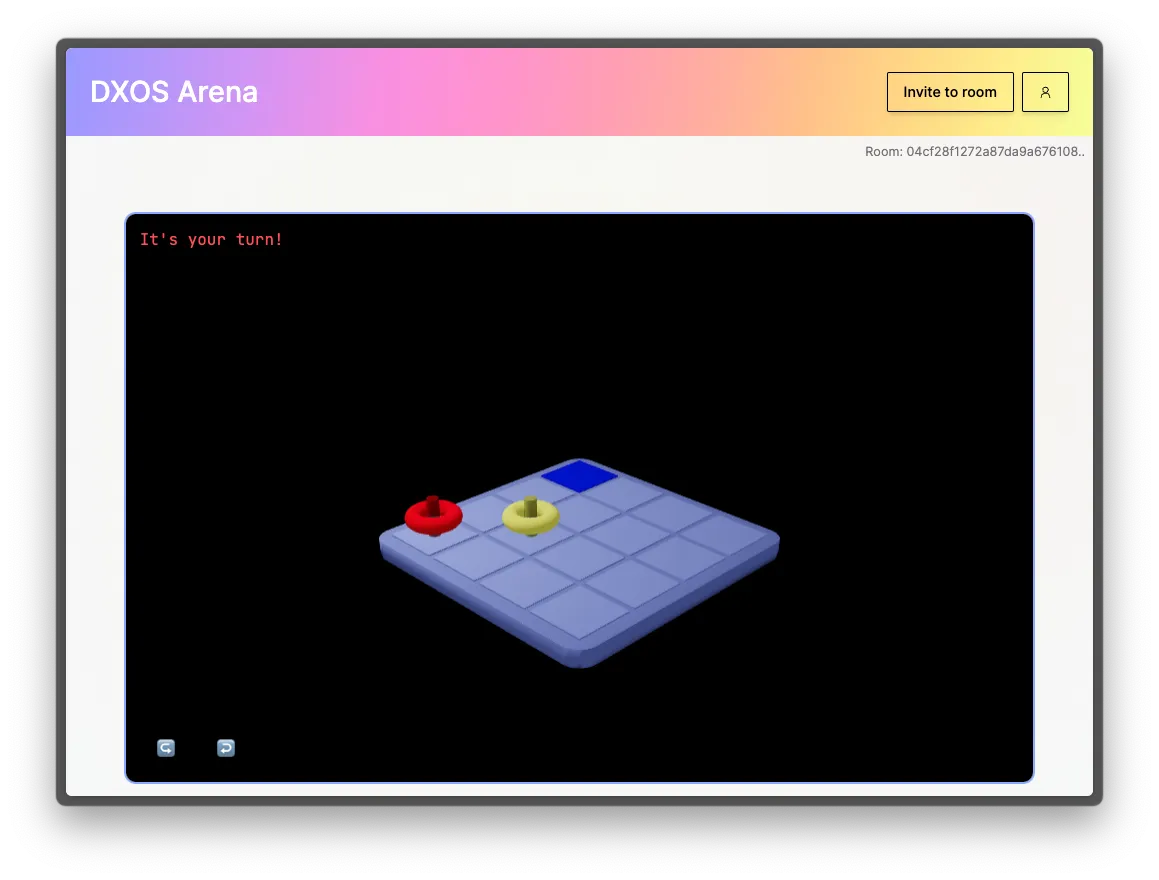Click the Room ID text
1159x880 pixels.
(x=973, y=152)
